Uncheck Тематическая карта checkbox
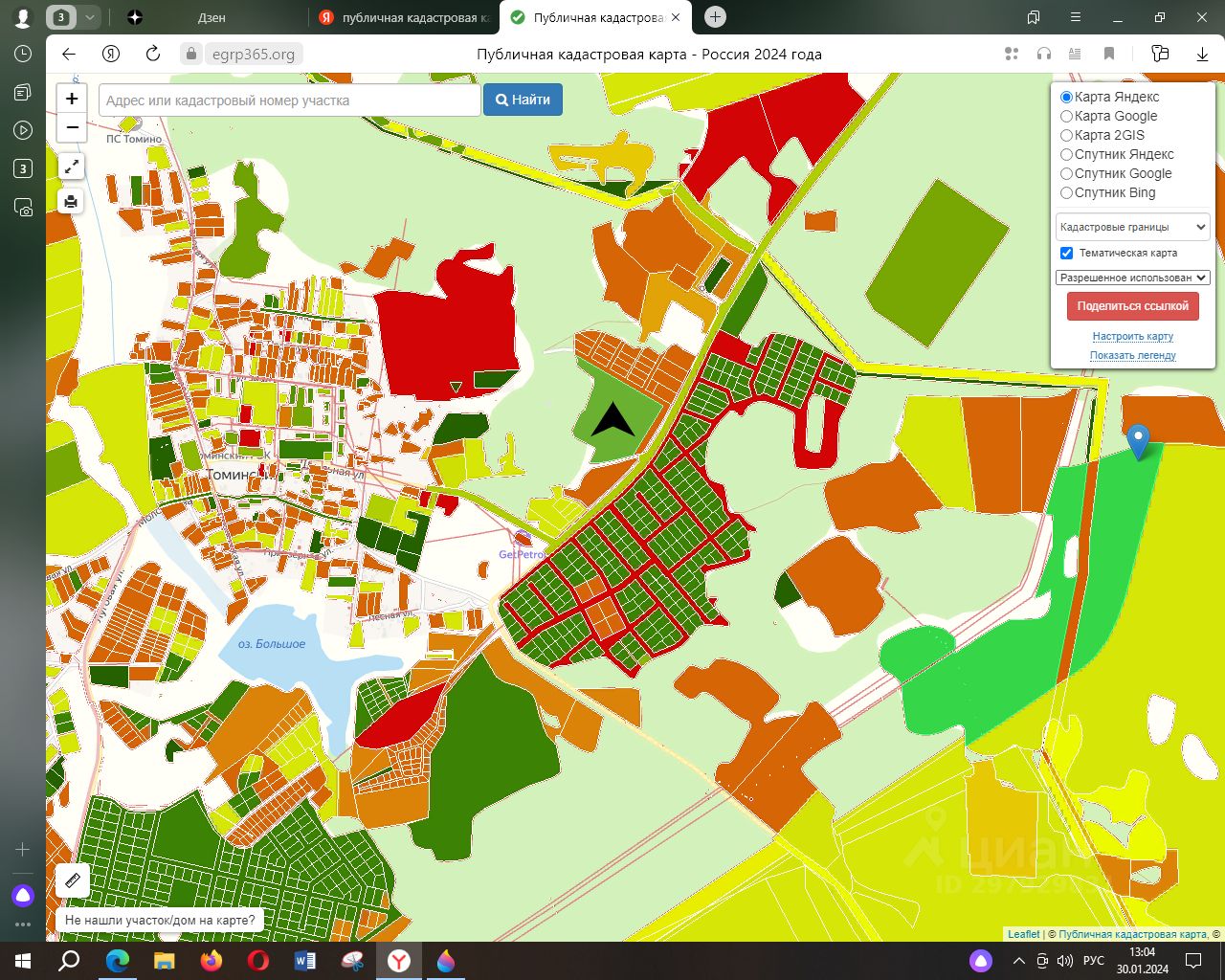The image size is (1225, 980). click(x=1066, y=254)
